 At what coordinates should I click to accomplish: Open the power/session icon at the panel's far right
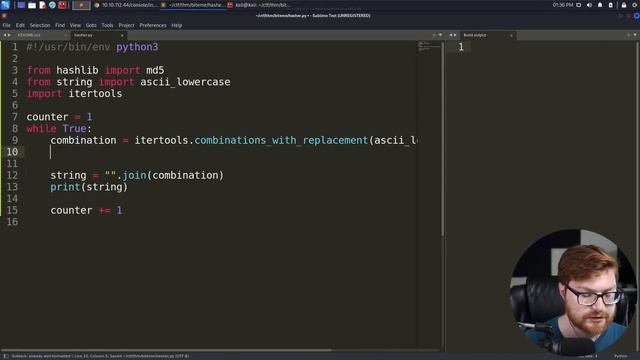coord(635,5)
